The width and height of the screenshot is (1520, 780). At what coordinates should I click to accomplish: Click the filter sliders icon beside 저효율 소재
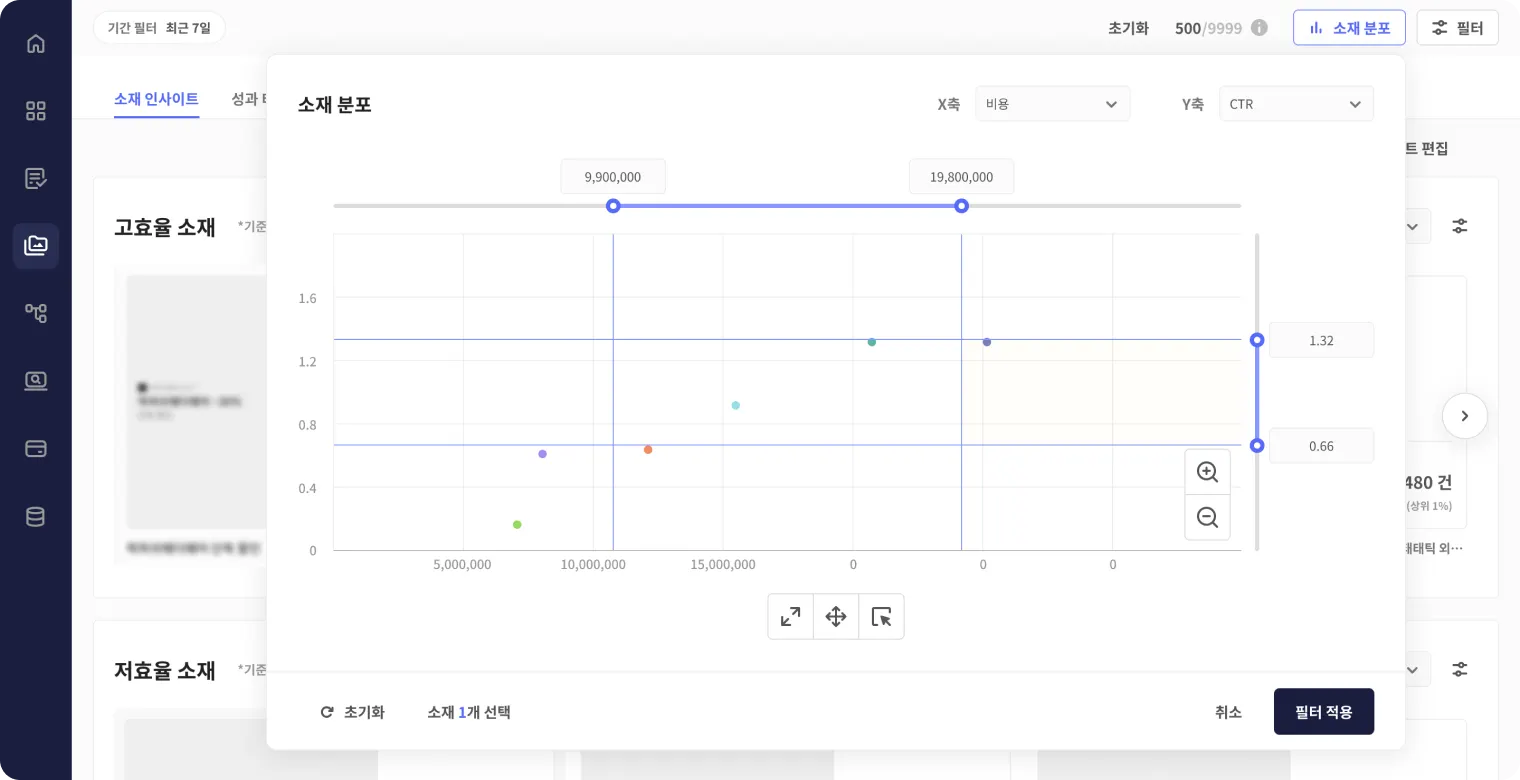(x=1460, y=669)
